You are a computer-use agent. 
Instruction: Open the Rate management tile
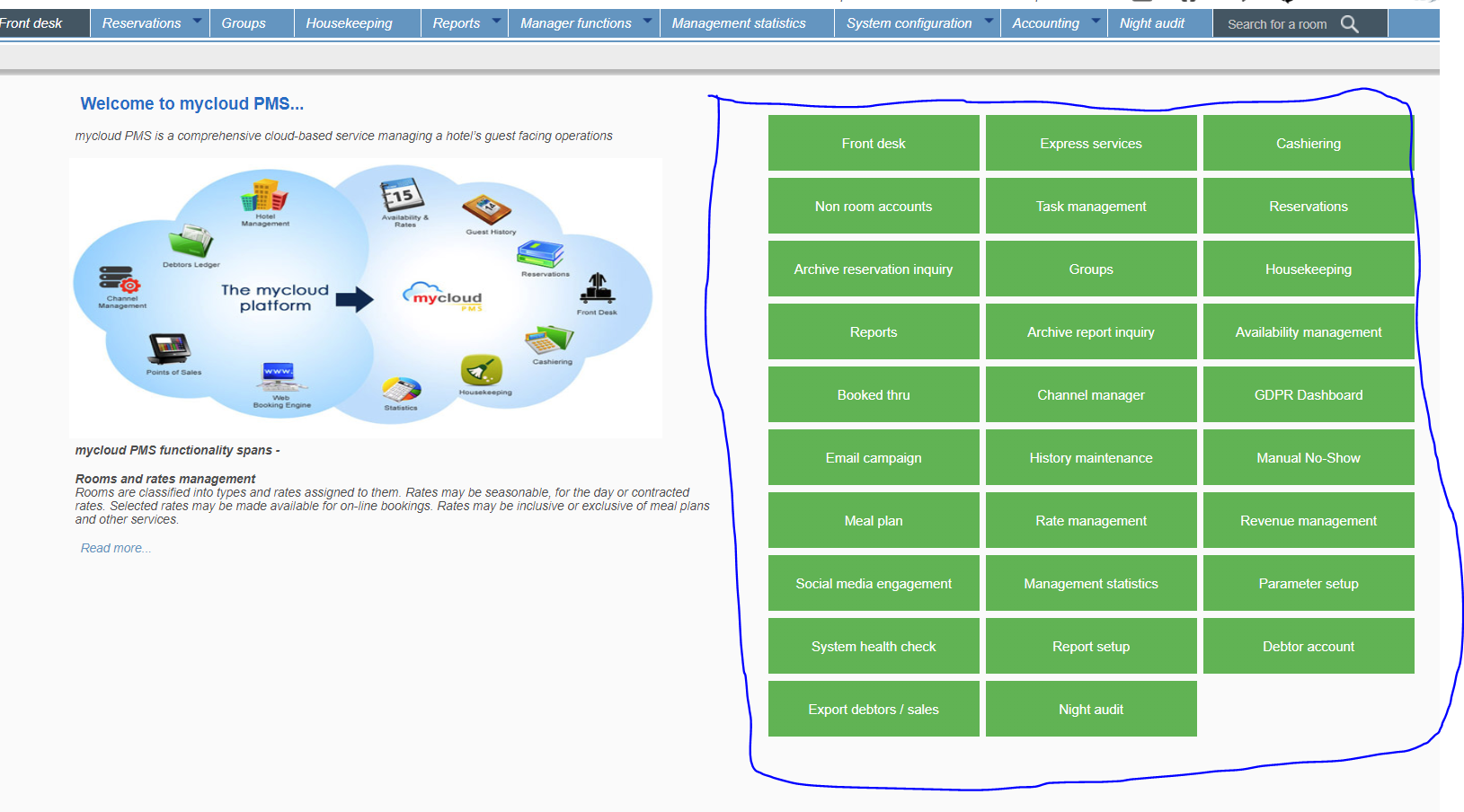tap(1091, 520)
